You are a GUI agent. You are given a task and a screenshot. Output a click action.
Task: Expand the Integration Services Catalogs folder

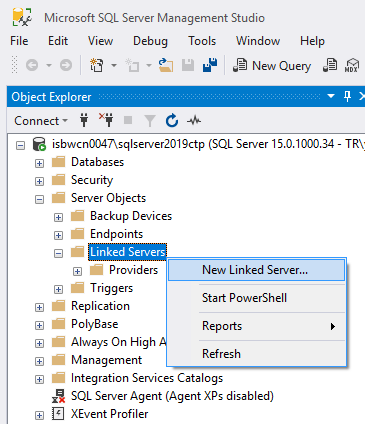[39, 379]
